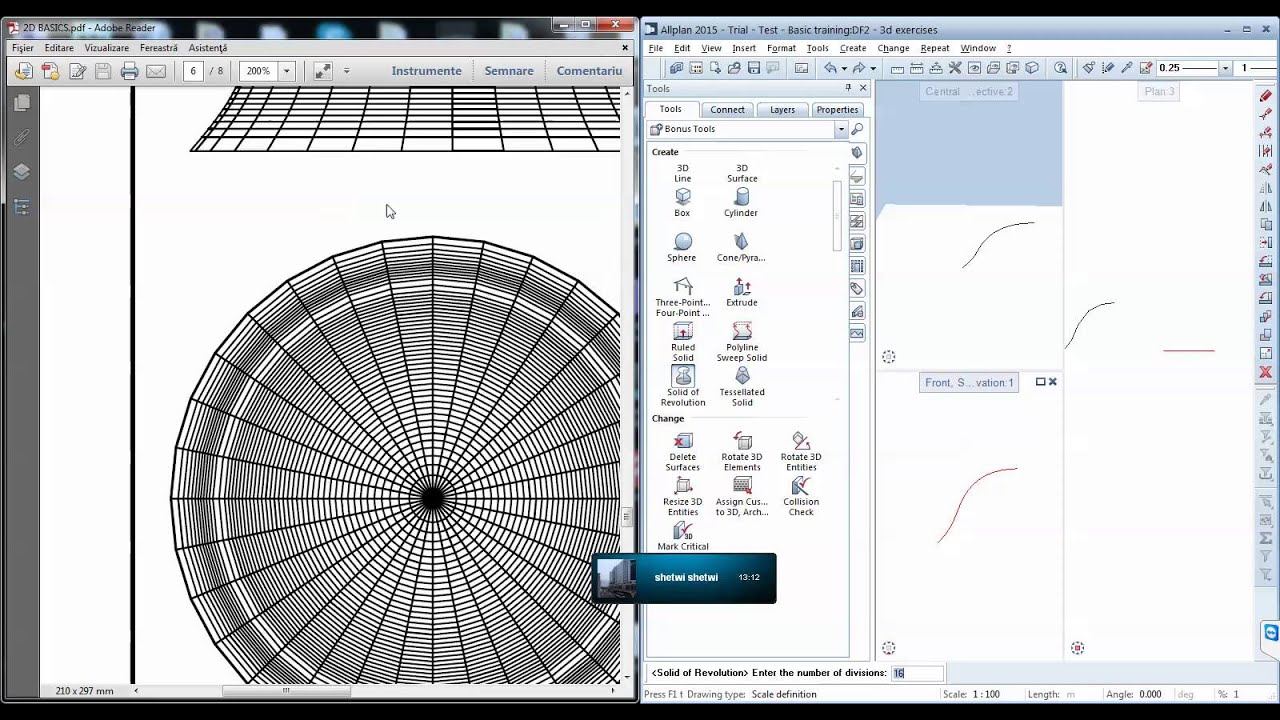Select Polyline Sweep Solid tool
The image size is (1280, 720).
(741, 343)
